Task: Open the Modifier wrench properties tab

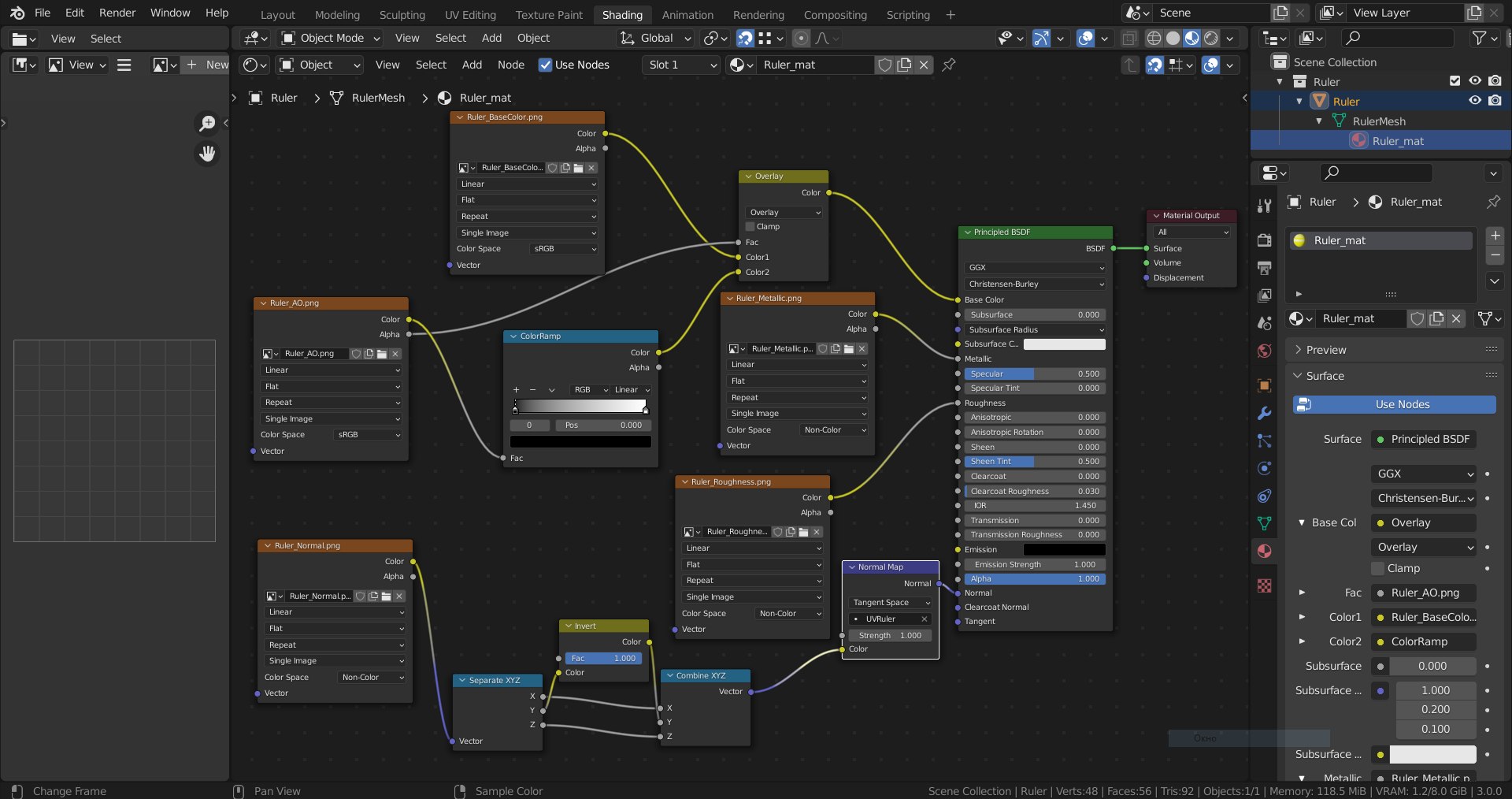Action: (x=1265, y=413)
